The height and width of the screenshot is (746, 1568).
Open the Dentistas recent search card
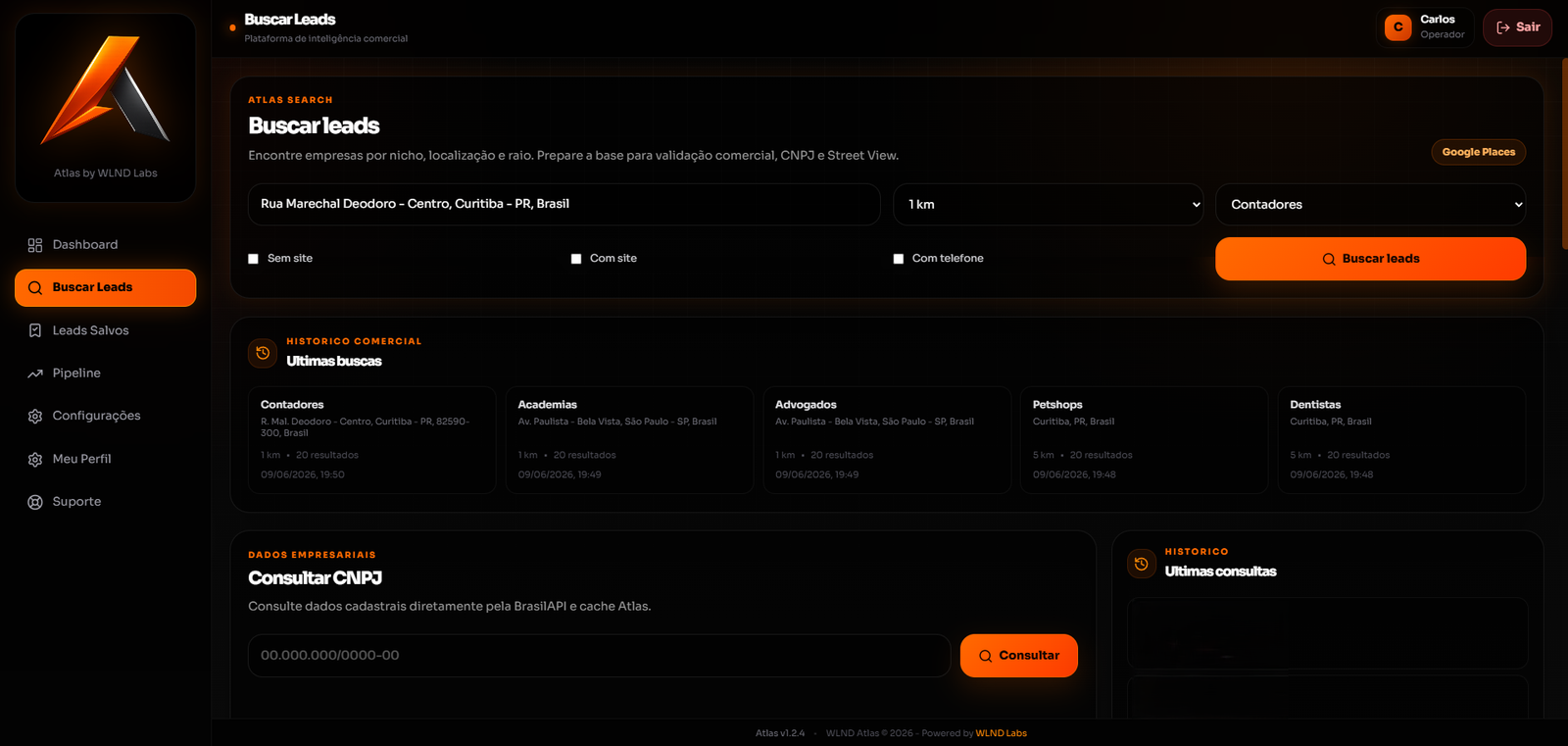pos(1401,440)
